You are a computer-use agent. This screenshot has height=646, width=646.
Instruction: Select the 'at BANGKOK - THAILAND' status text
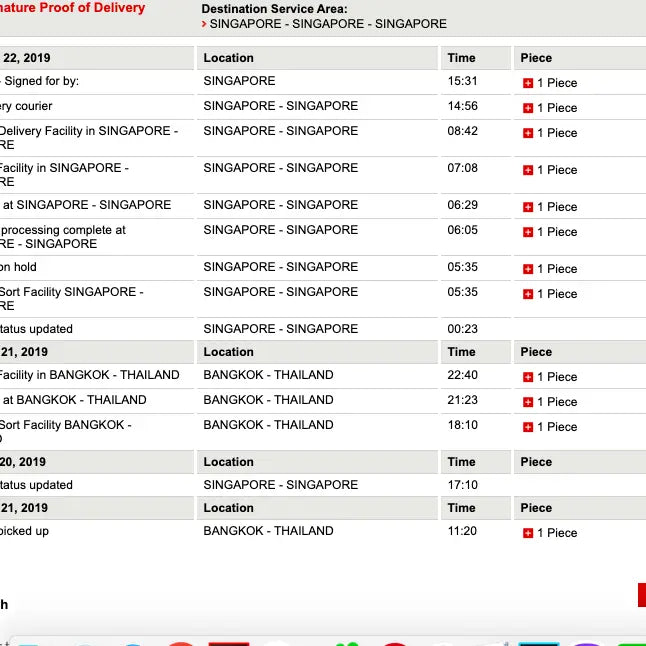[75, 400]
